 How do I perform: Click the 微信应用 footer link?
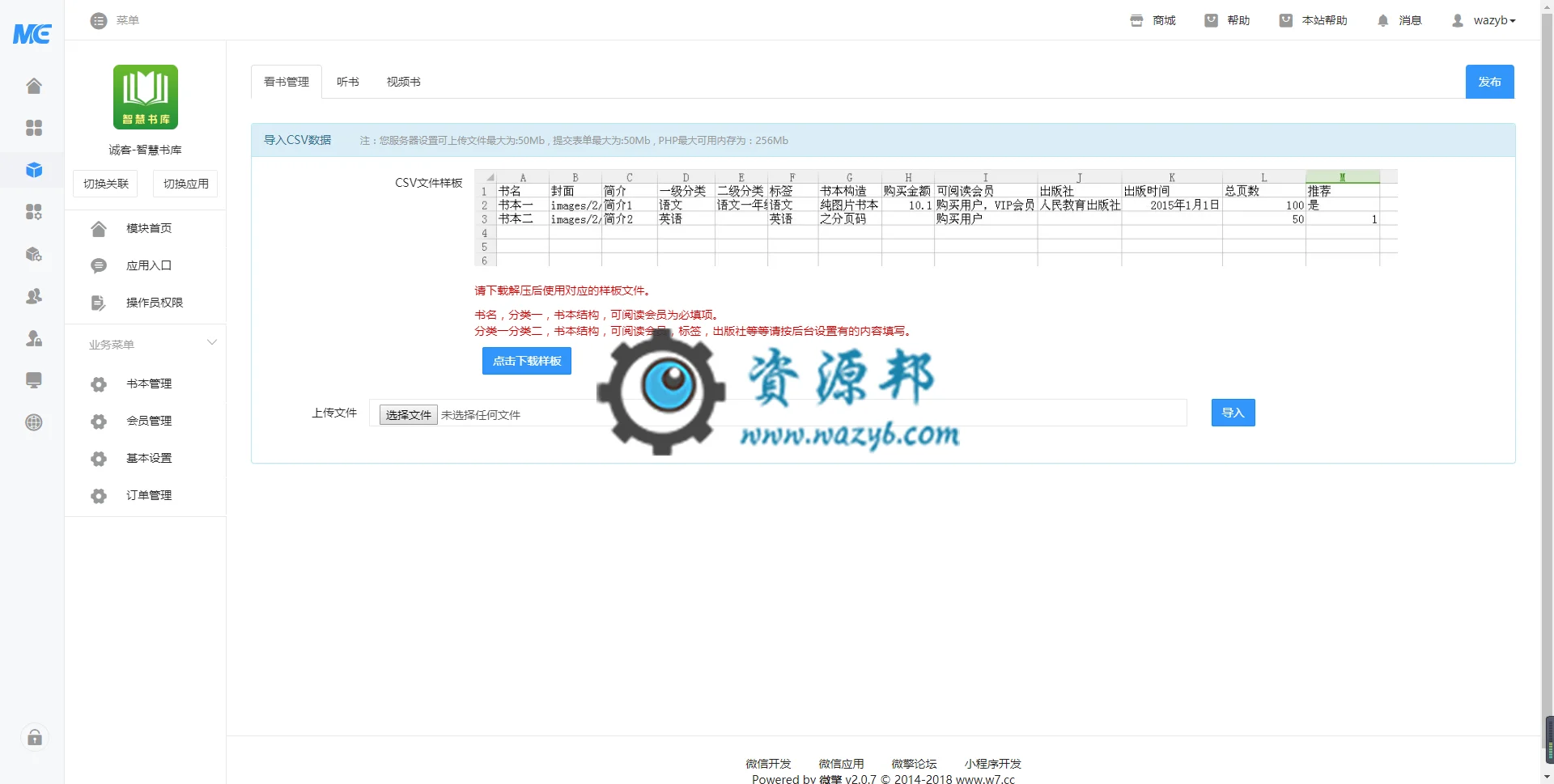(x=841, y=764)
